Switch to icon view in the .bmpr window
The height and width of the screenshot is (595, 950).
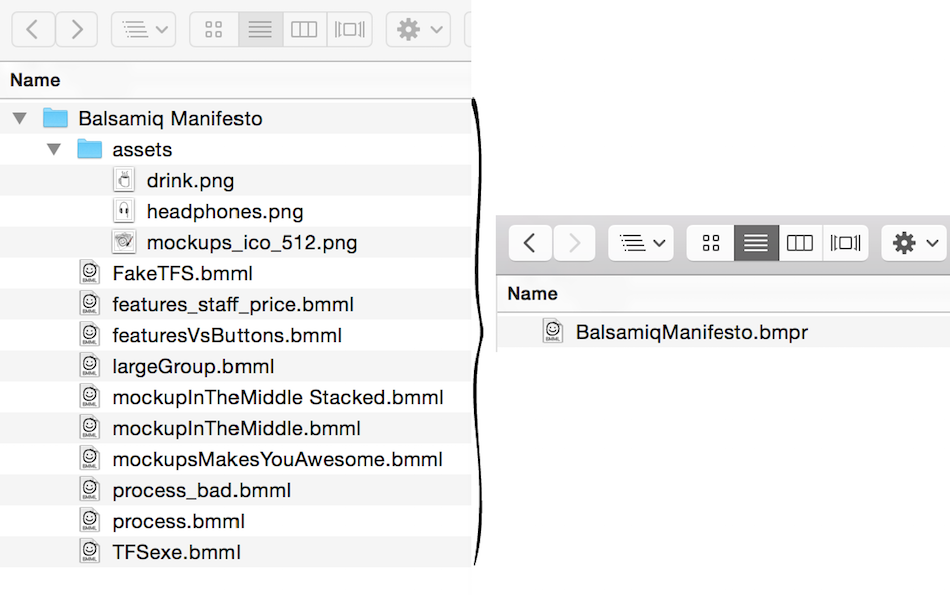[x=711, y=243]
